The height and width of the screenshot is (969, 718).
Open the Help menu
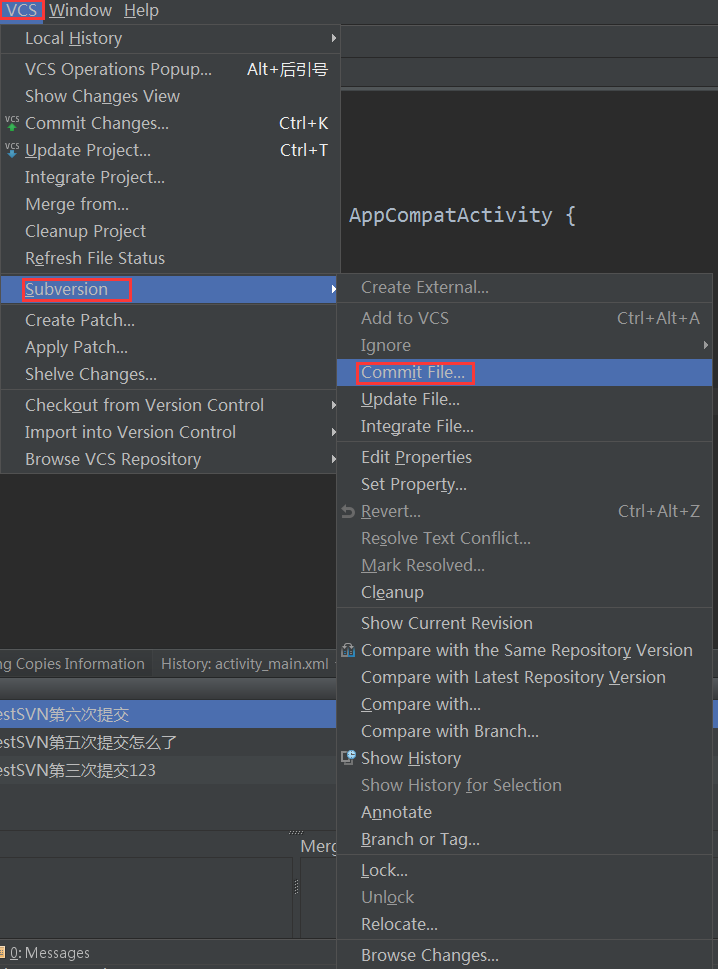141,11
